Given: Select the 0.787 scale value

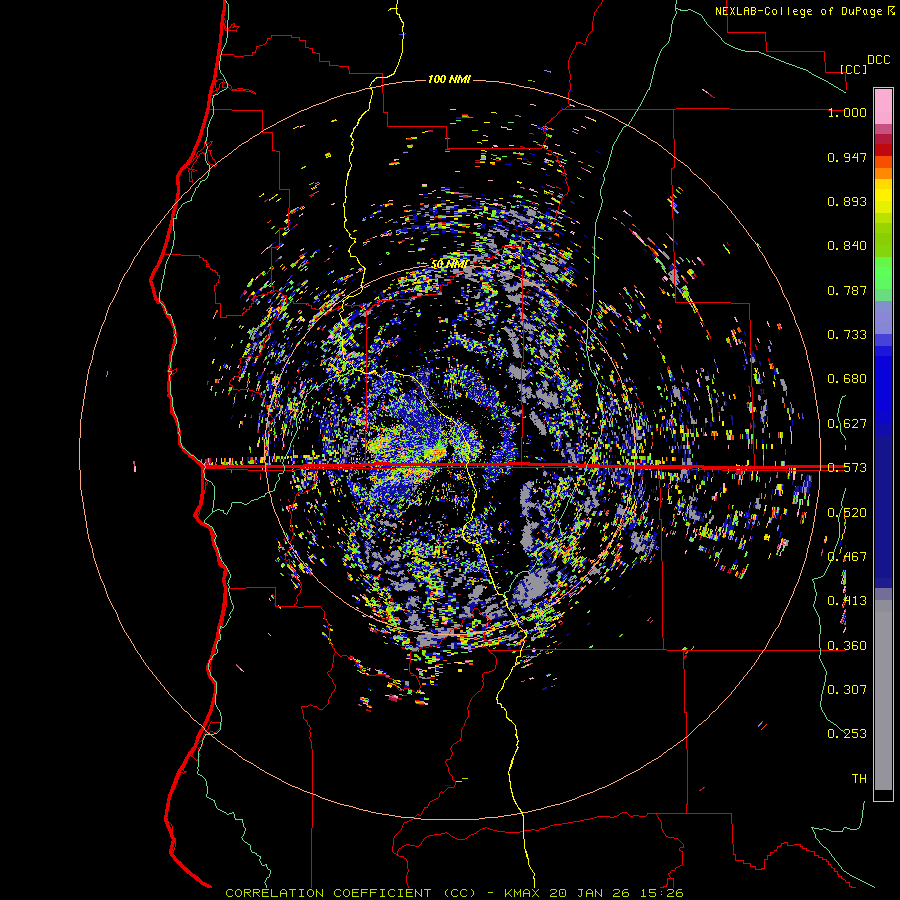Looking at the screenshot, I should coord(847,290).
